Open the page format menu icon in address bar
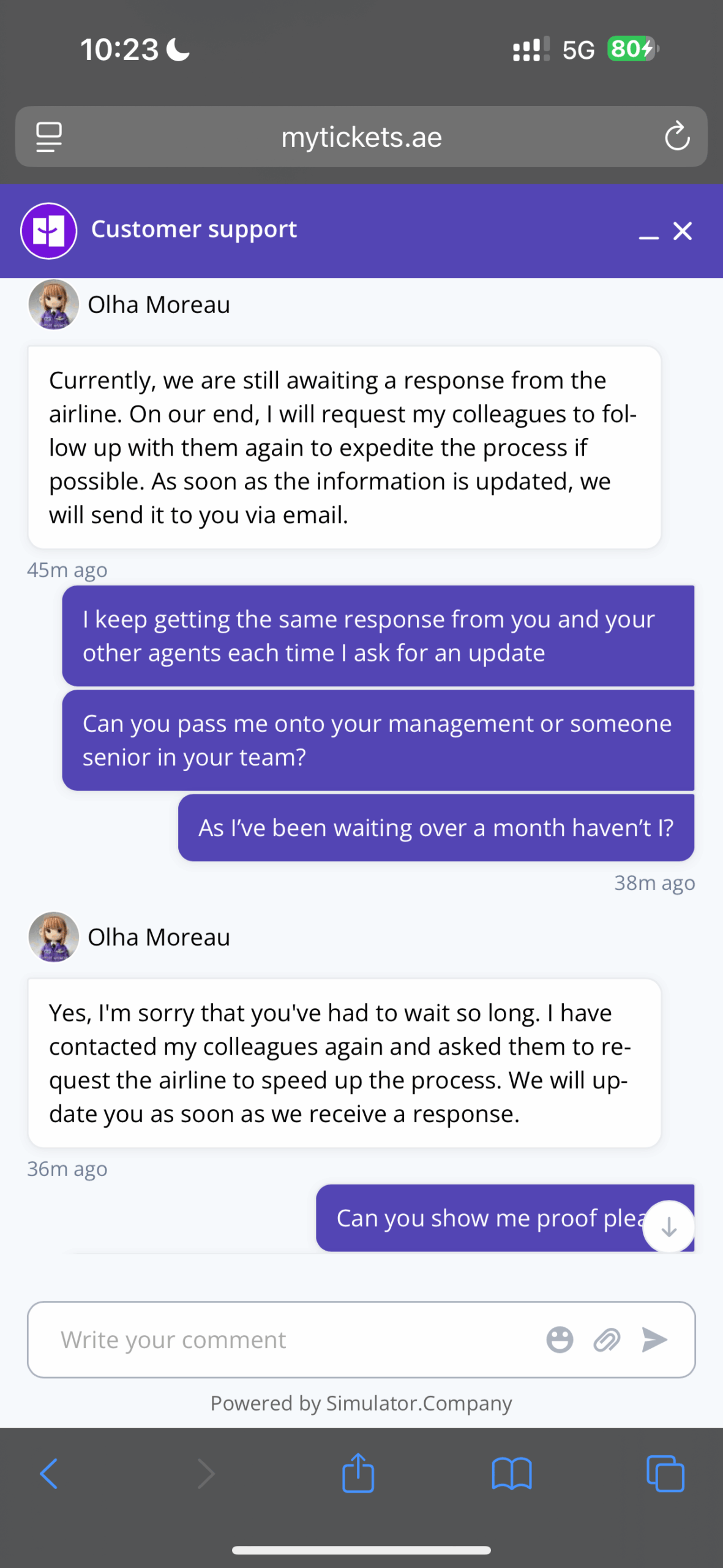The width and height of the screenshot is (723, 1568). [49, 137]
